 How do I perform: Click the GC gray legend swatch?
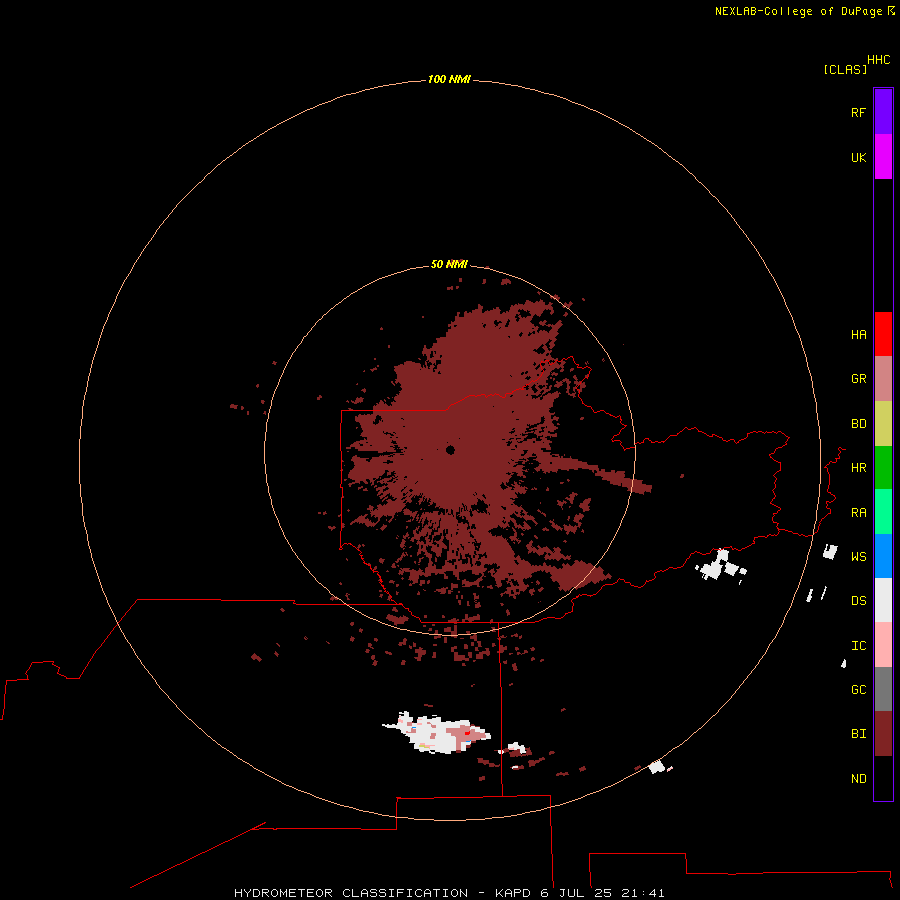883,689
